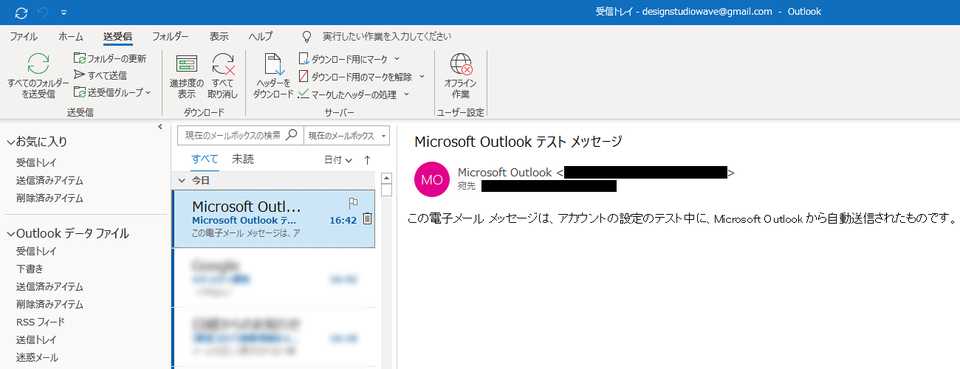This screenshot has width=960, height=369.
Task: Select the Microsoft Outlook test message
Action: [x=274, y=219]
